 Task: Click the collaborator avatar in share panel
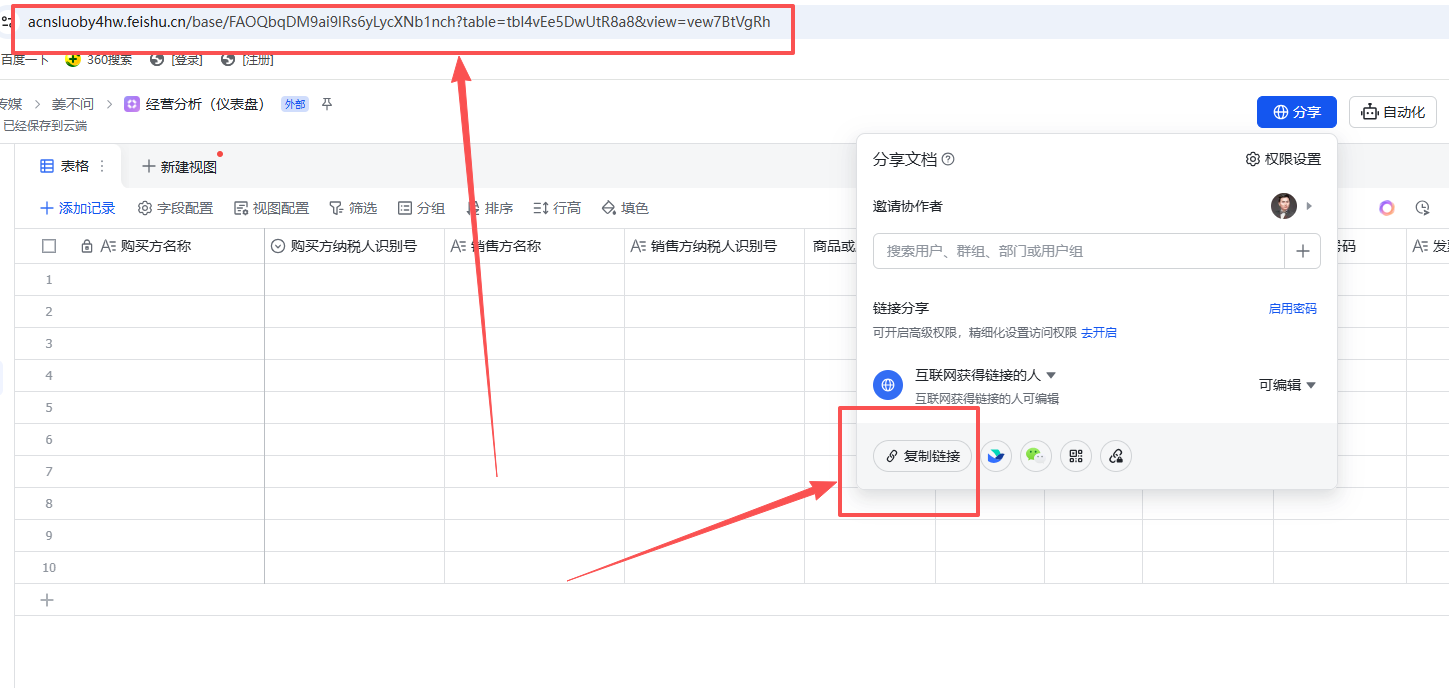click(1284, 206)
